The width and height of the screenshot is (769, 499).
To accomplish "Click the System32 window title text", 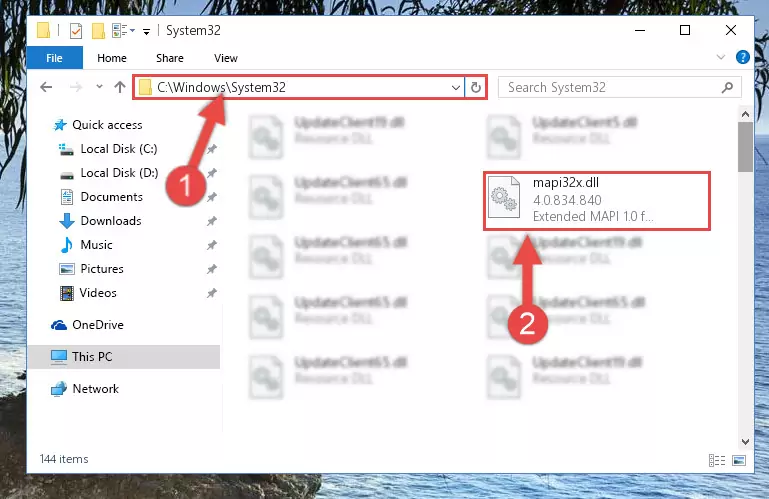I will pyautogui.click(x=193, y=30).
